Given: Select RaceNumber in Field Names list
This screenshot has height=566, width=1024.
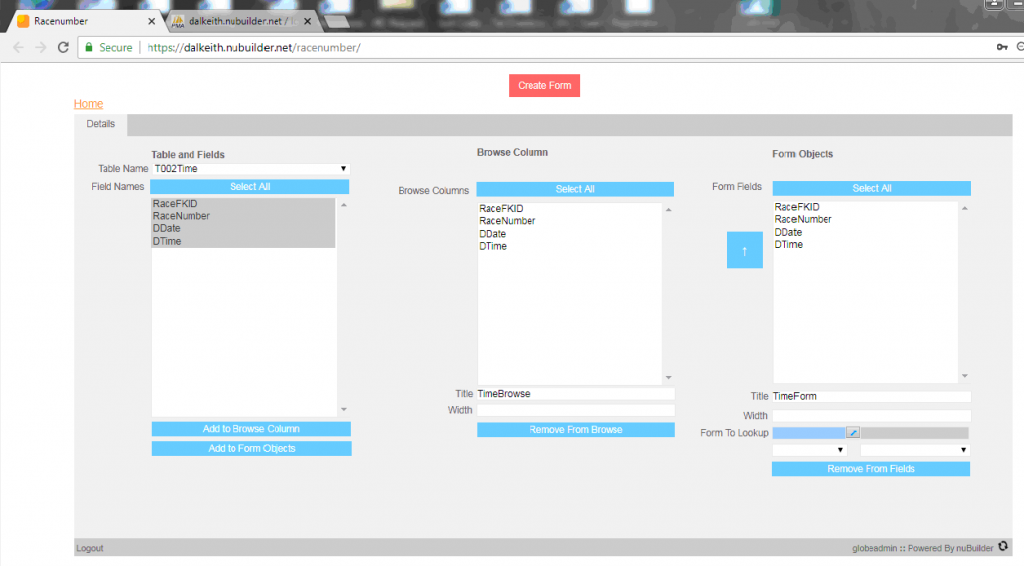Looking at the screenshot, I should (x=243, y=216).
